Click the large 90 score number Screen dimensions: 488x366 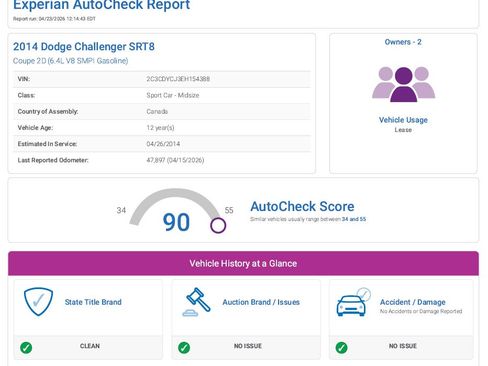[x=176, y=222]
